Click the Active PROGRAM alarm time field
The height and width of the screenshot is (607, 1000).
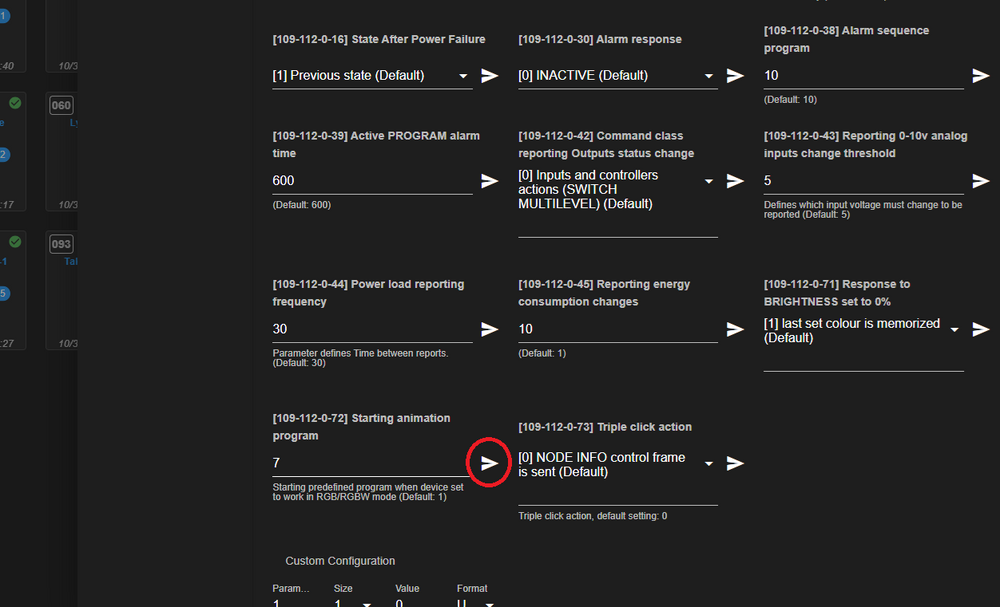coord(372,181)
